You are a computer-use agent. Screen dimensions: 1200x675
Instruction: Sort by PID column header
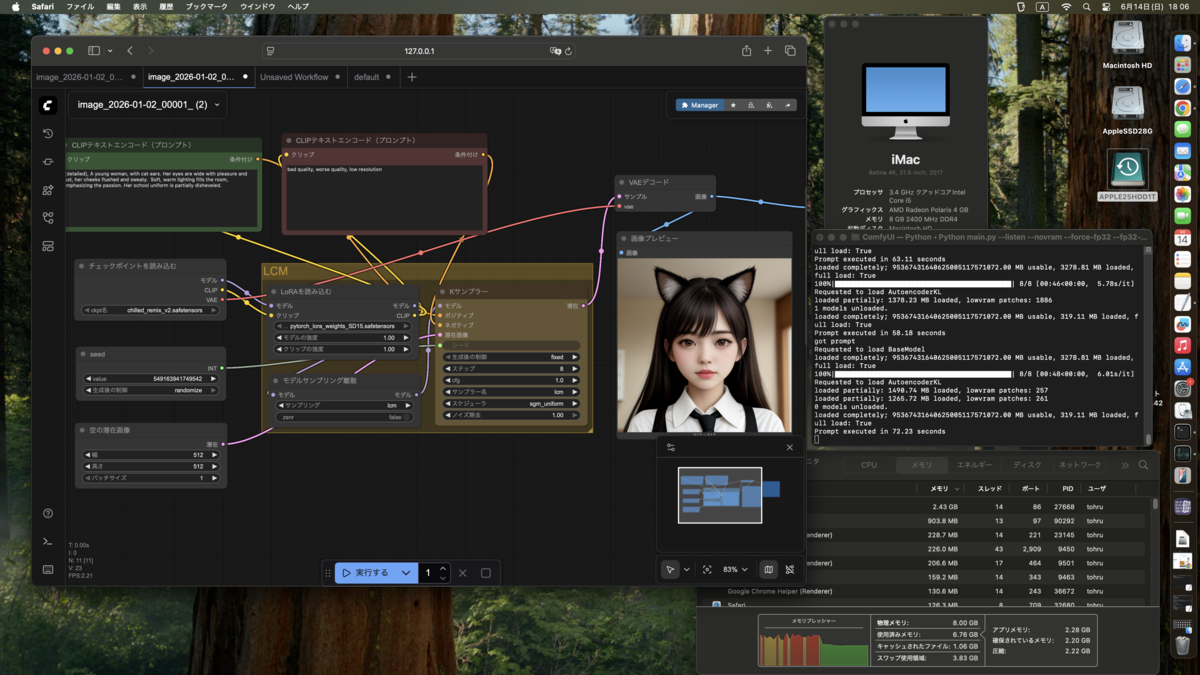click(1067, 489)
